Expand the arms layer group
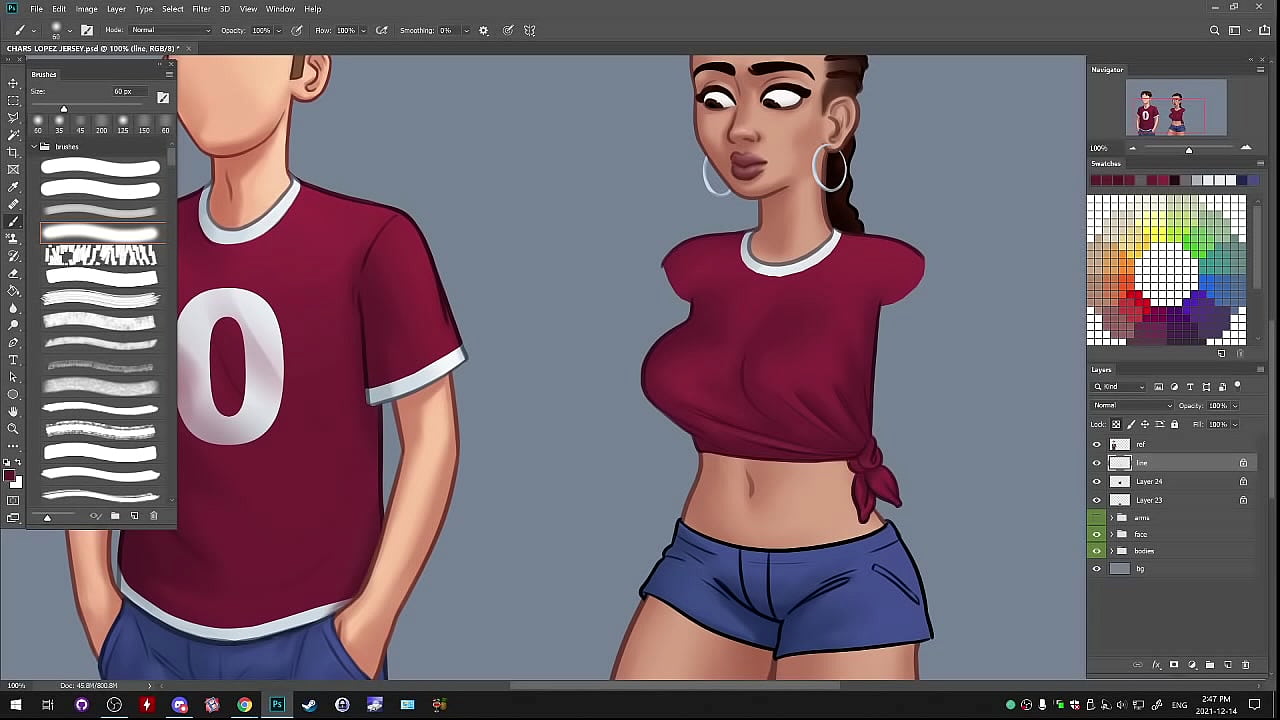Image resolution: width=1280 pixels, height=720 pixels. [x=1111, y=518]
